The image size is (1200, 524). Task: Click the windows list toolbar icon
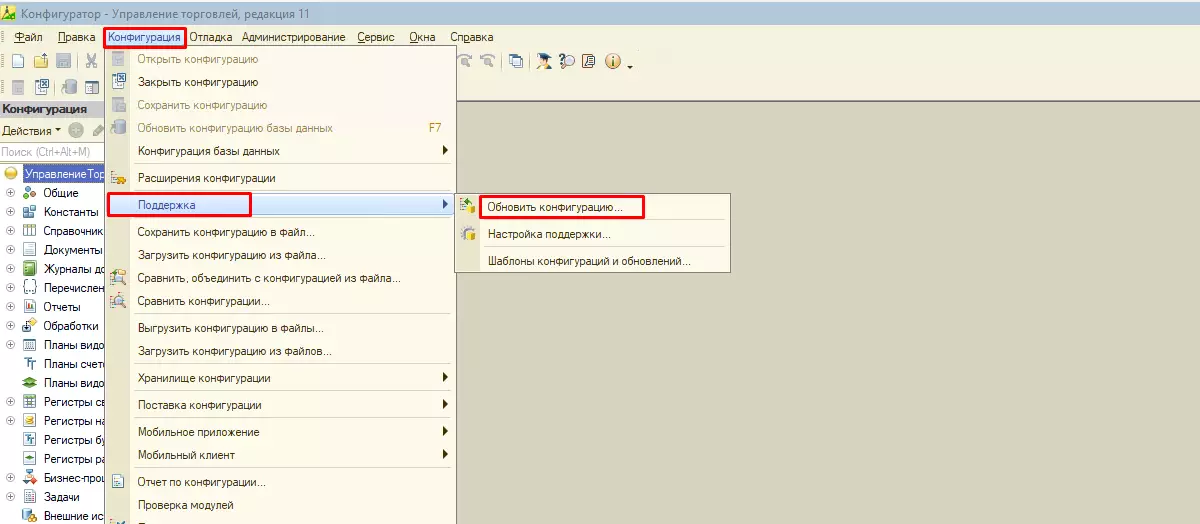[x=516, y=62]
